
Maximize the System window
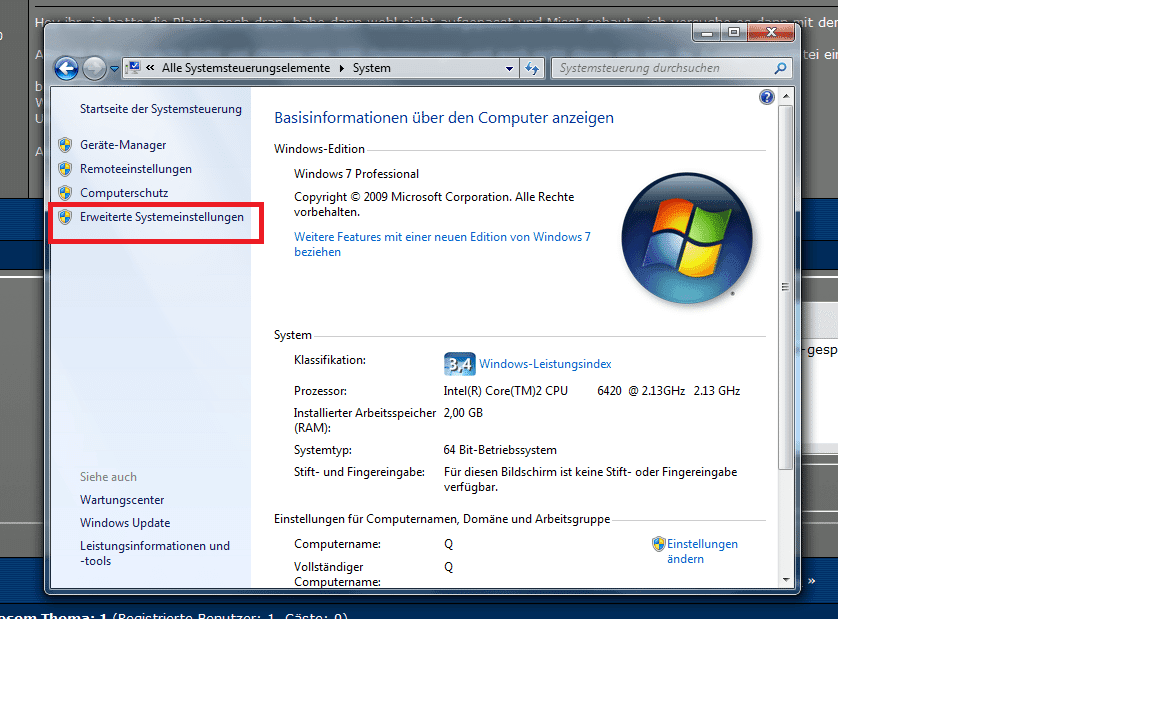(x=733, y=32)
